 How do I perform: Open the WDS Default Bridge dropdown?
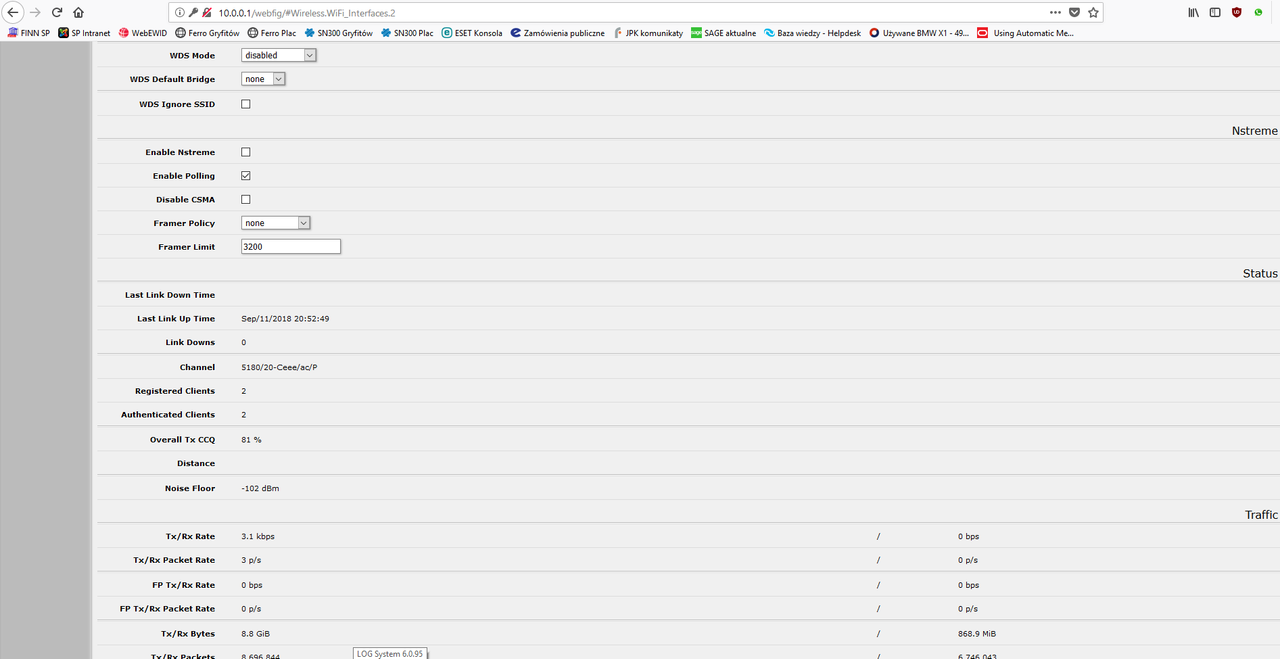263,79
